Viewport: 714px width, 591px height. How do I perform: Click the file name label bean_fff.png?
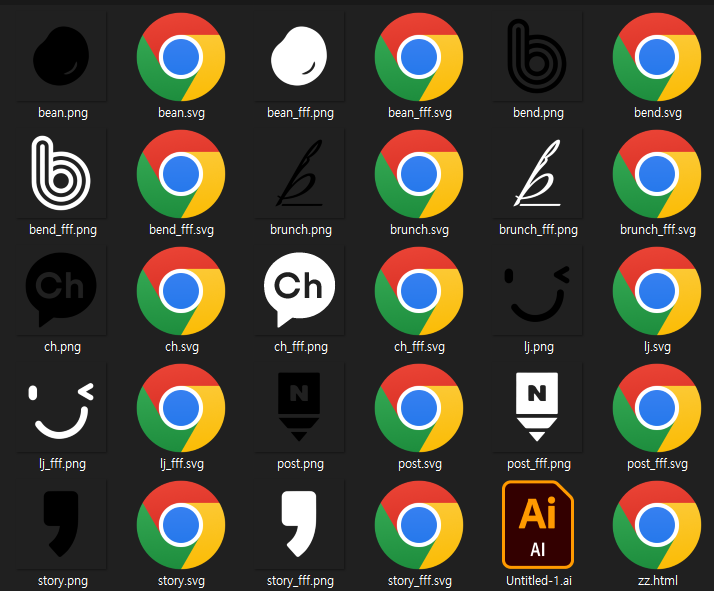click(300, 112)
